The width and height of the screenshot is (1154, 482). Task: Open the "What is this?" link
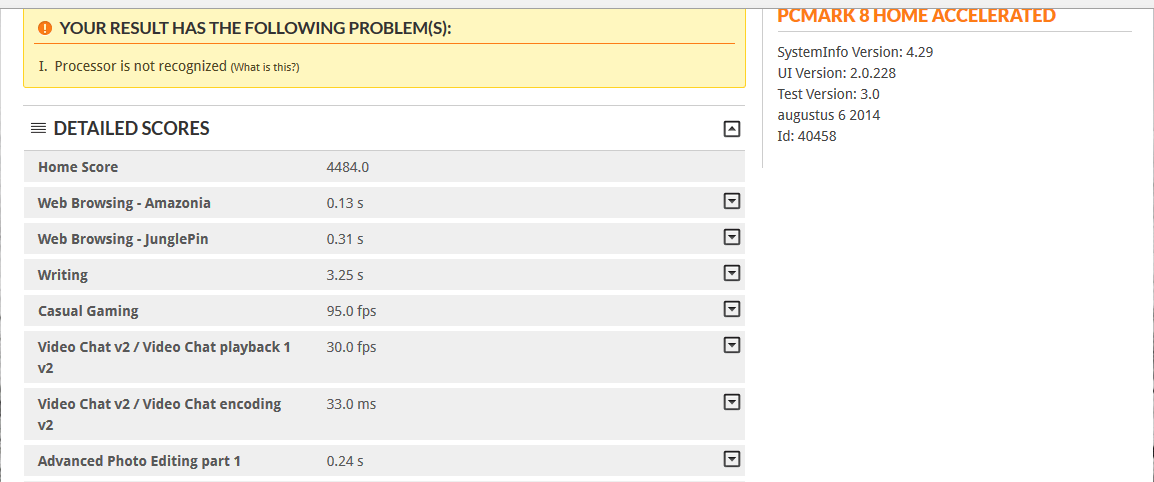click(x=265, y=67)
